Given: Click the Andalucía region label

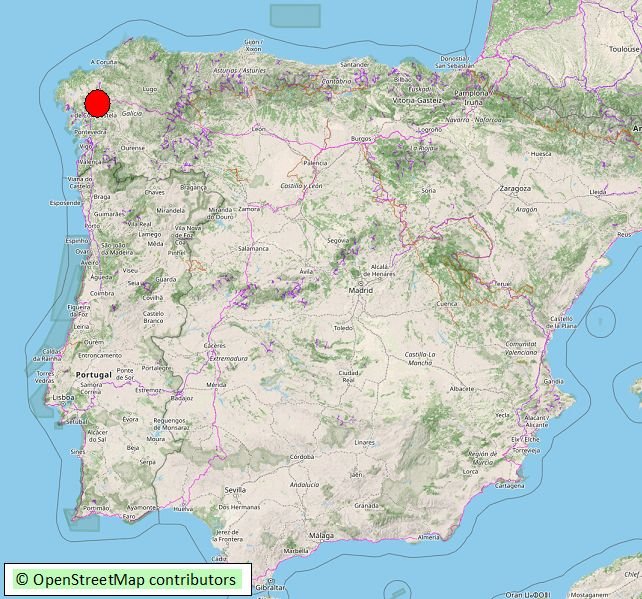Looking at the screenshot, I should pos(305,485).
